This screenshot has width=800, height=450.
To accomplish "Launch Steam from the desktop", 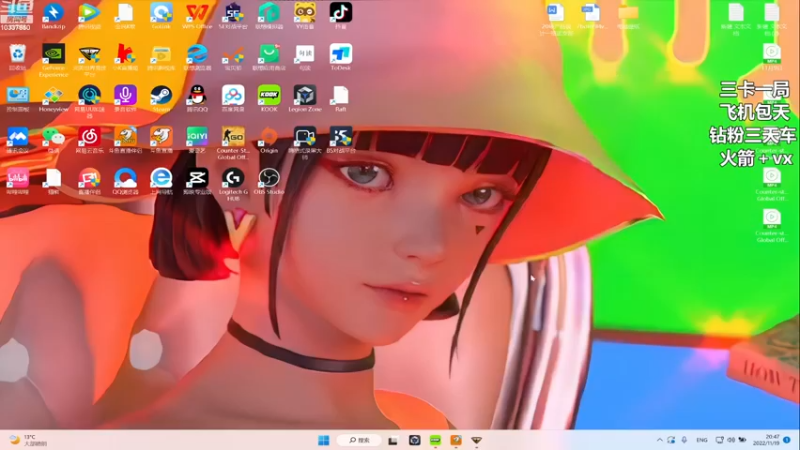I will click(161, 98).
